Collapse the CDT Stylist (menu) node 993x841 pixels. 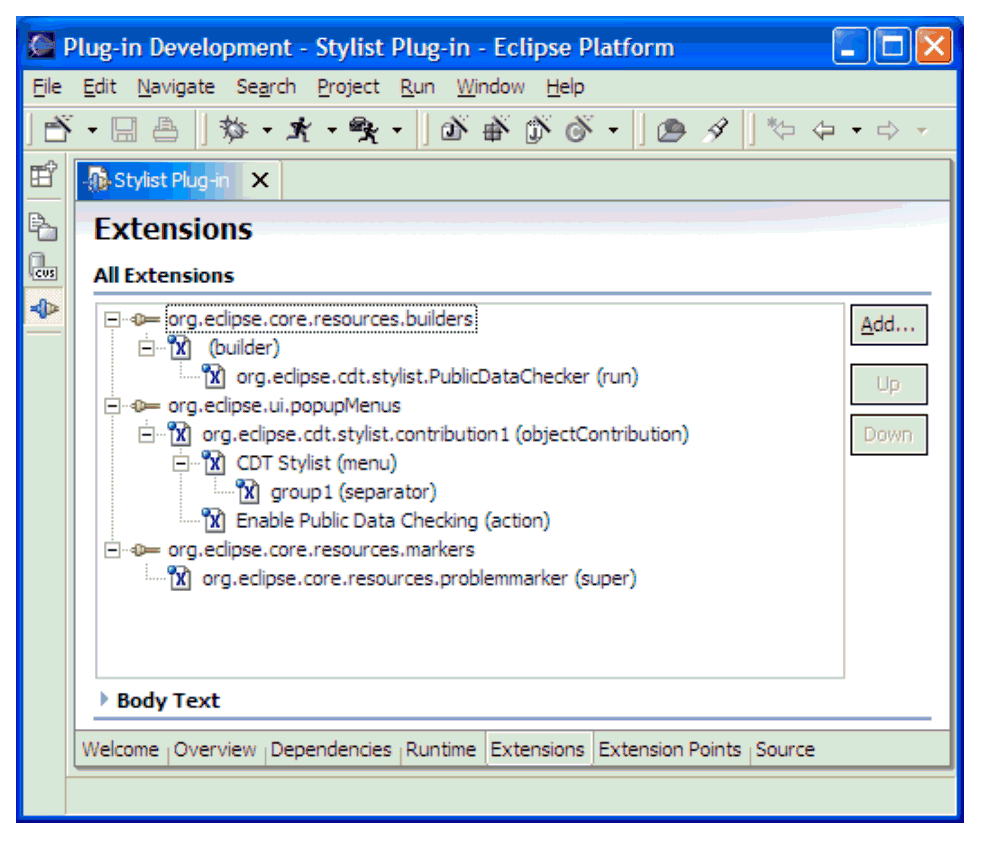point(181,463)
